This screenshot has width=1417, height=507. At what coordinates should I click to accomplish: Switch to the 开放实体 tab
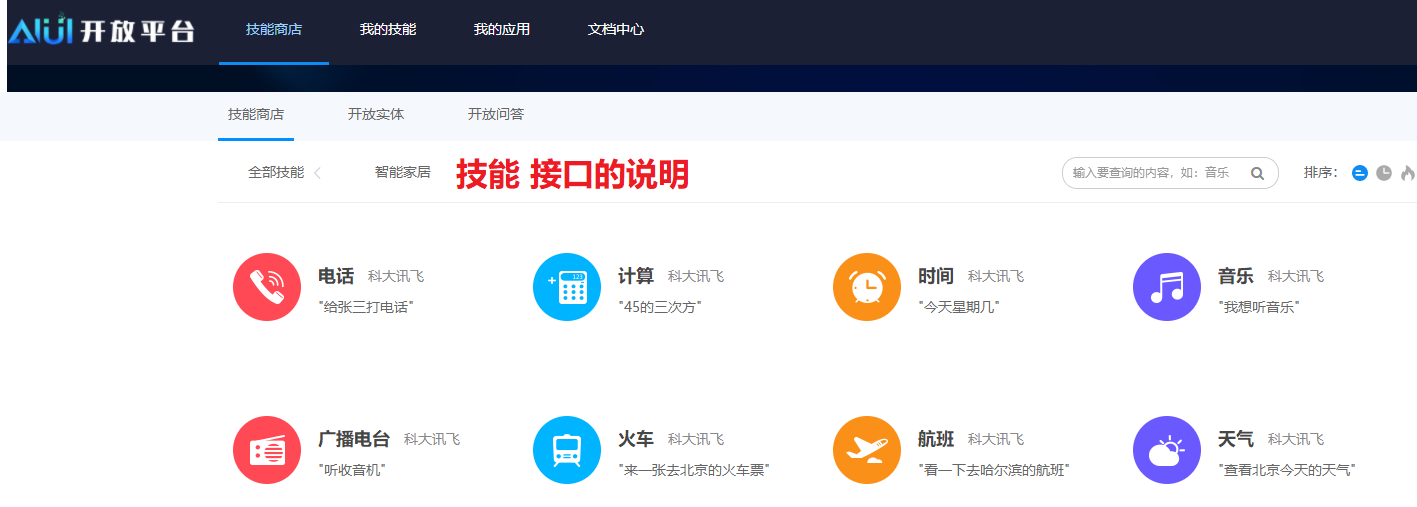point(376,114)
